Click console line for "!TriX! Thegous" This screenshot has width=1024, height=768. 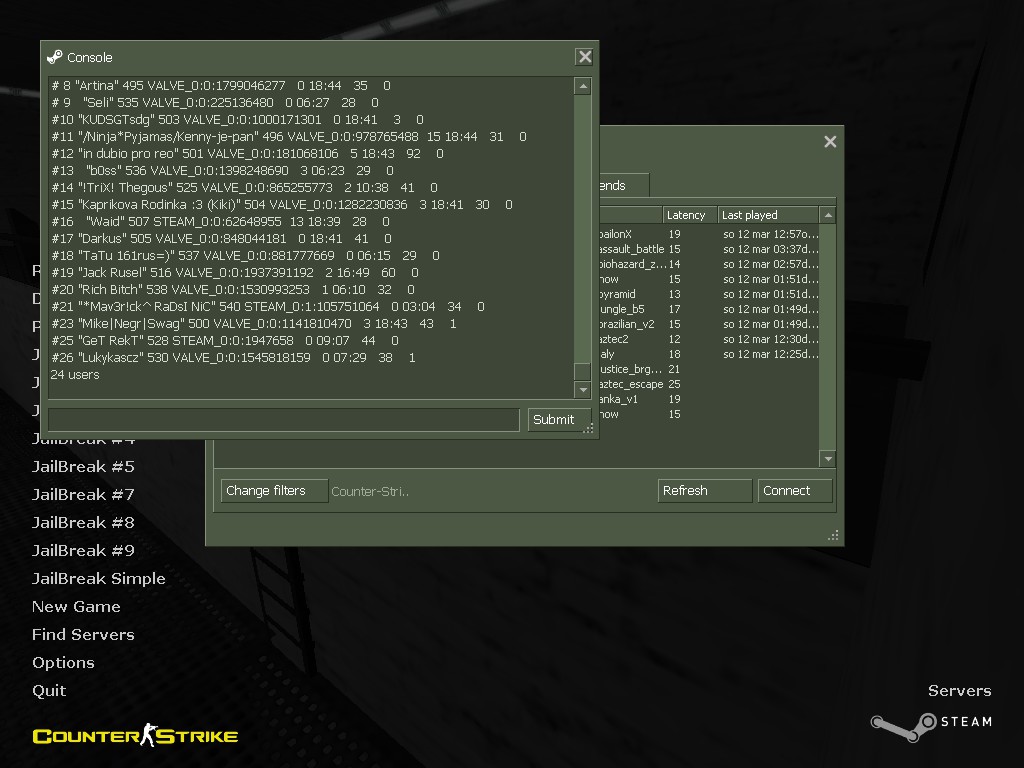[x=244, y=187]
